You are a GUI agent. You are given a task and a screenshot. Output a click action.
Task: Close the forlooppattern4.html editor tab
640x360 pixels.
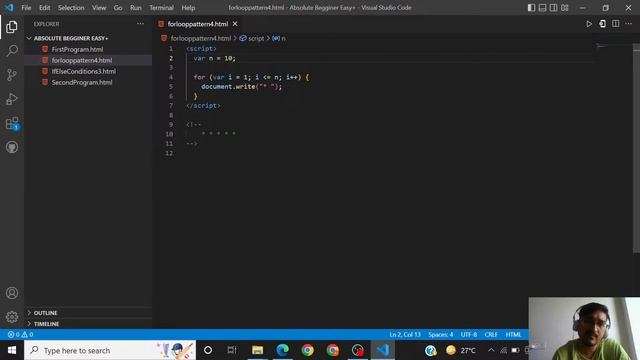(235, 24)
